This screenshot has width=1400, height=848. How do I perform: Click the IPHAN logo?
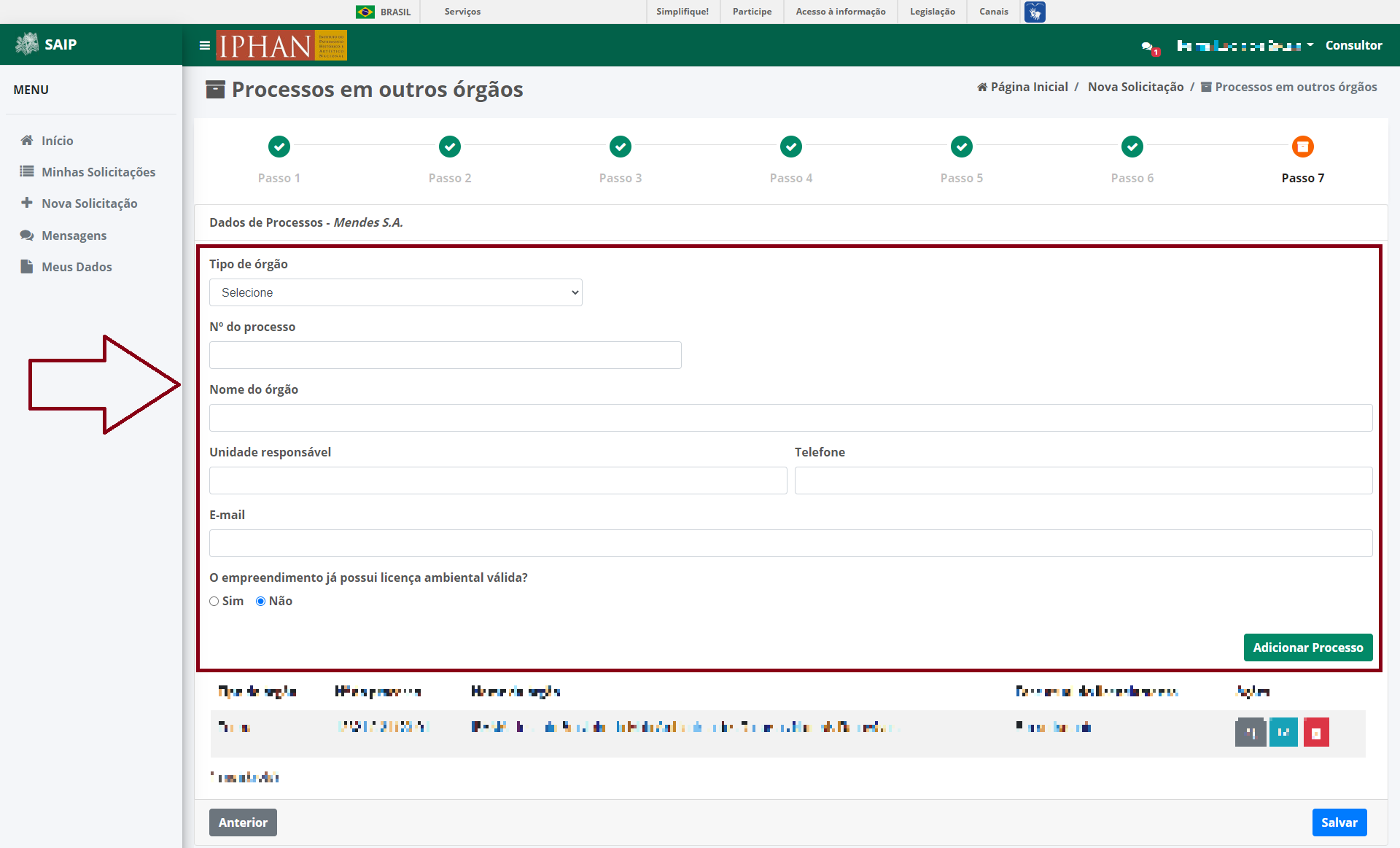click(x=281, y=45)
